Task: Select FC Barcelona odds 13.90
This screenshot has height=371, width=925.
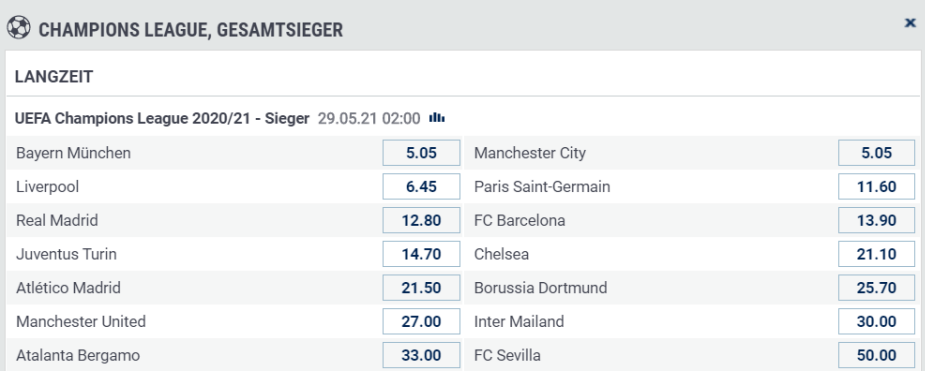Action: (x=877, y=221)
